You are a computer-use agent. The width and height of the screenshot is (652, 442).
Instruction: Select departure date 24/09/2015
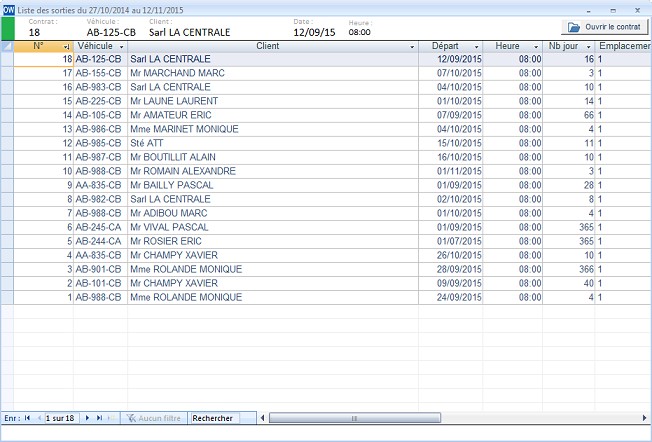click(450, 297)
